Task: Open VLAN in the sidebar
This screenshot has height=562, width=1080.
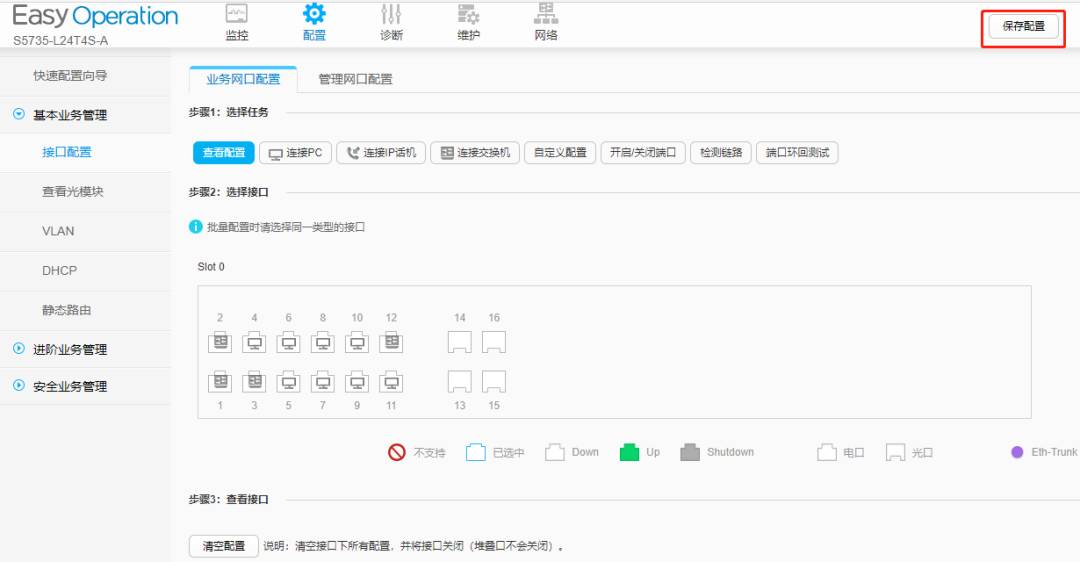Action: [x=58, y=231]
